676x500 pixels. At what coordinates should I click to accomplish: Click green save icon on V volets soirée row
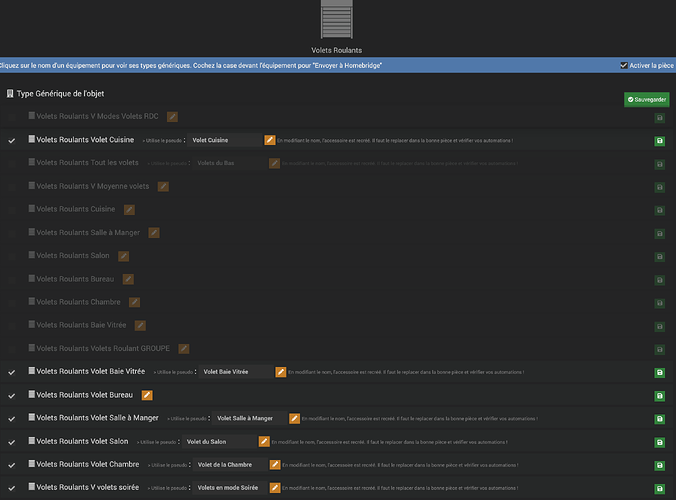660,488
